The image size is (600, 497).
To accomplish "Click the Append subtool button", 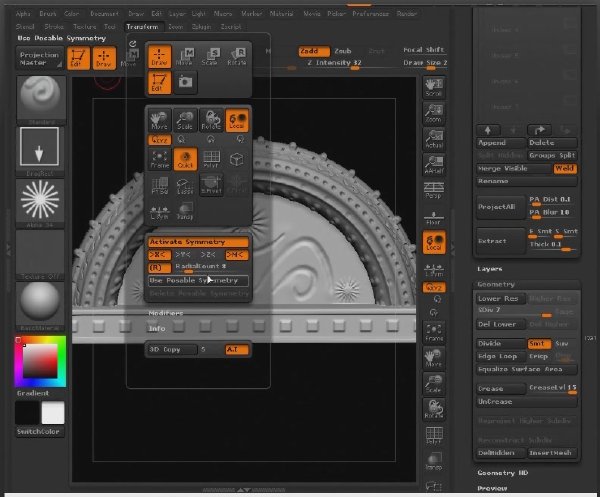I will (501, 143).
